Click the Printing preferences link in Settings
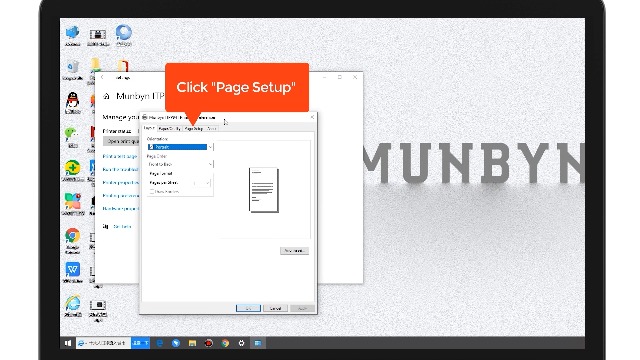 click(x=121, y=196)
